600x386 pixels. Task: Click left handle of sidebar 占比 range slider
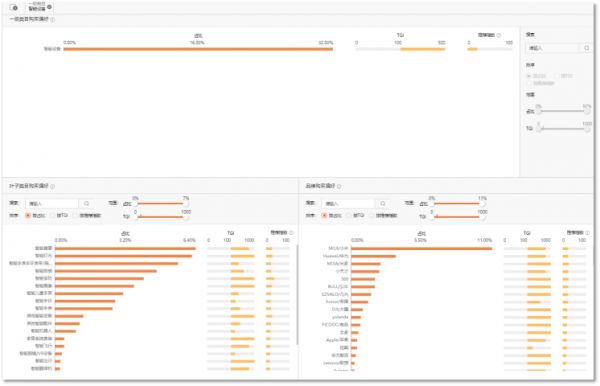click(x=539, y=111)
